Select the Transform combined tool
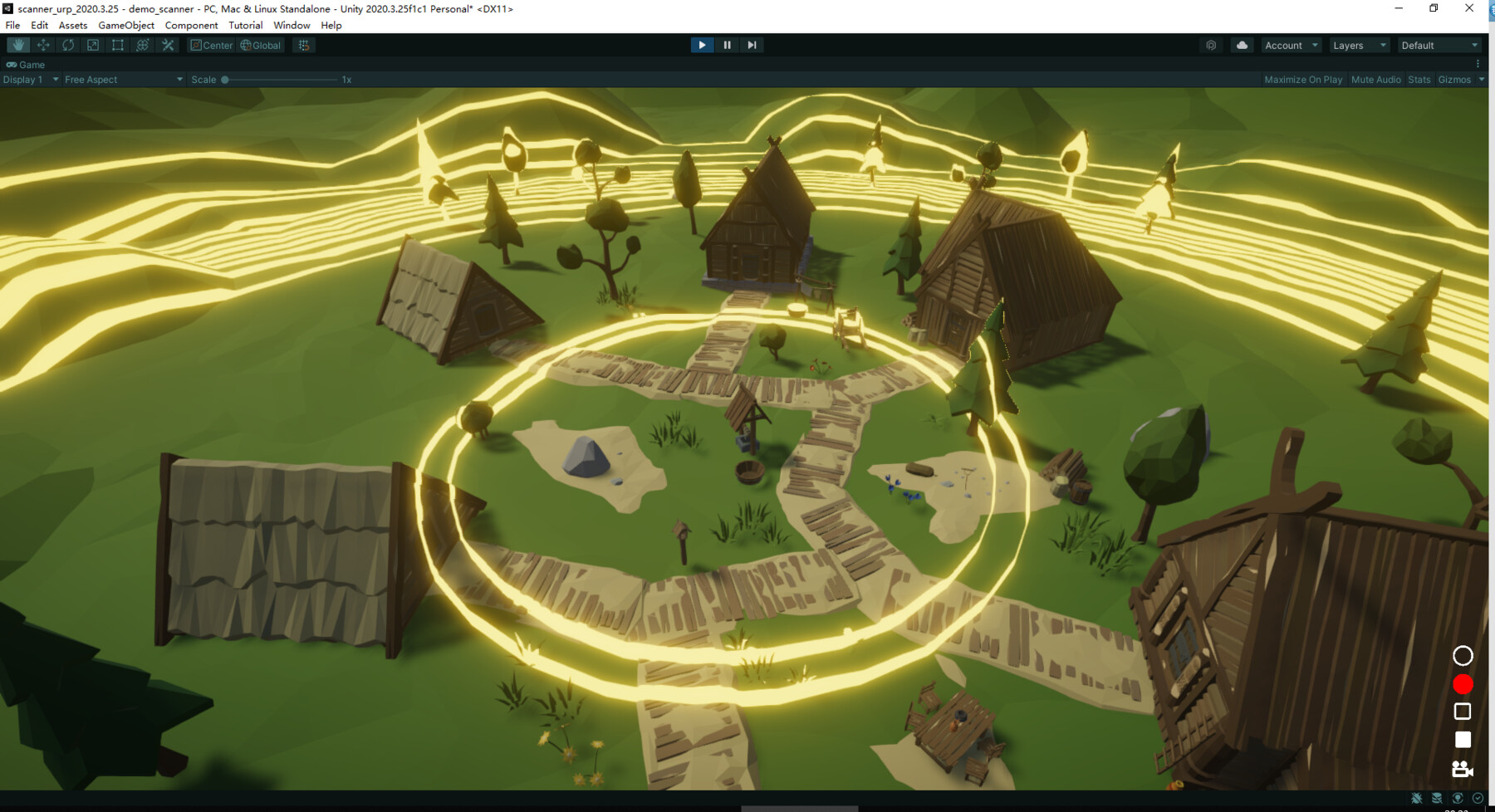1495x812 pixels. [x=142, y=45]
